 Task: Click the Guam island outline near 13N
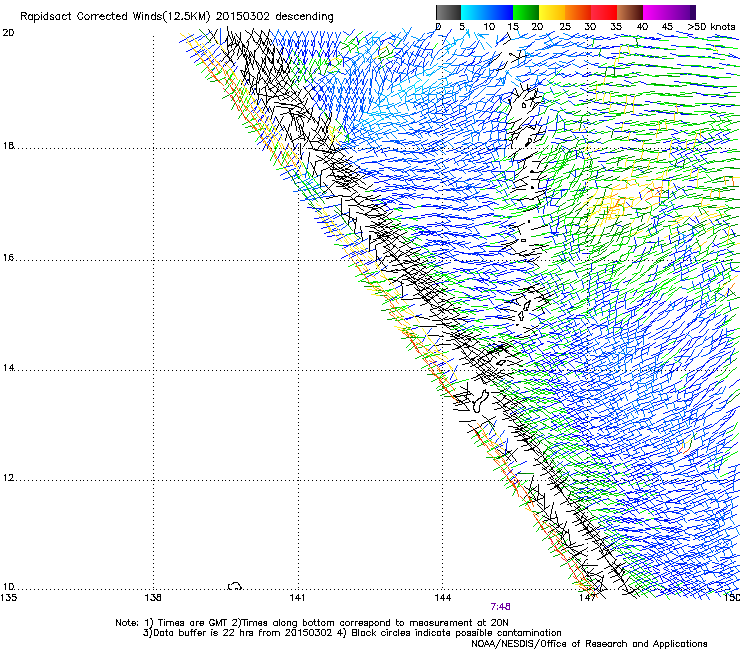pyautogui.click(x=480, y=401)
